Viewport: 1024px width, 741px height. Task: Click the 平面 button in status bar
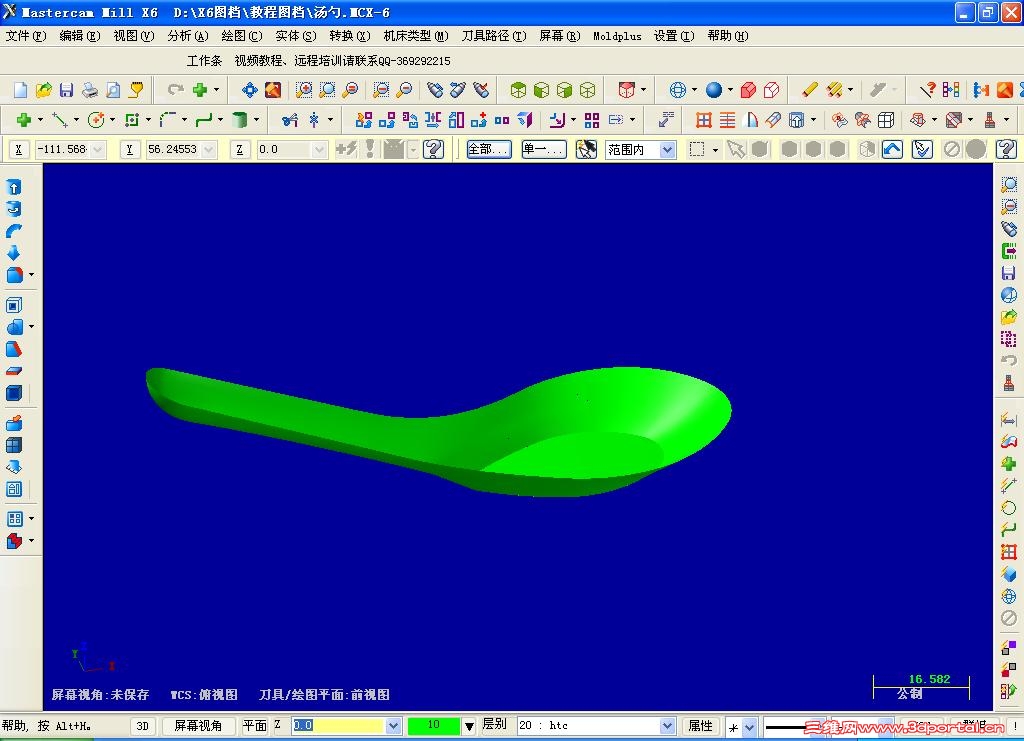(255, 726)
